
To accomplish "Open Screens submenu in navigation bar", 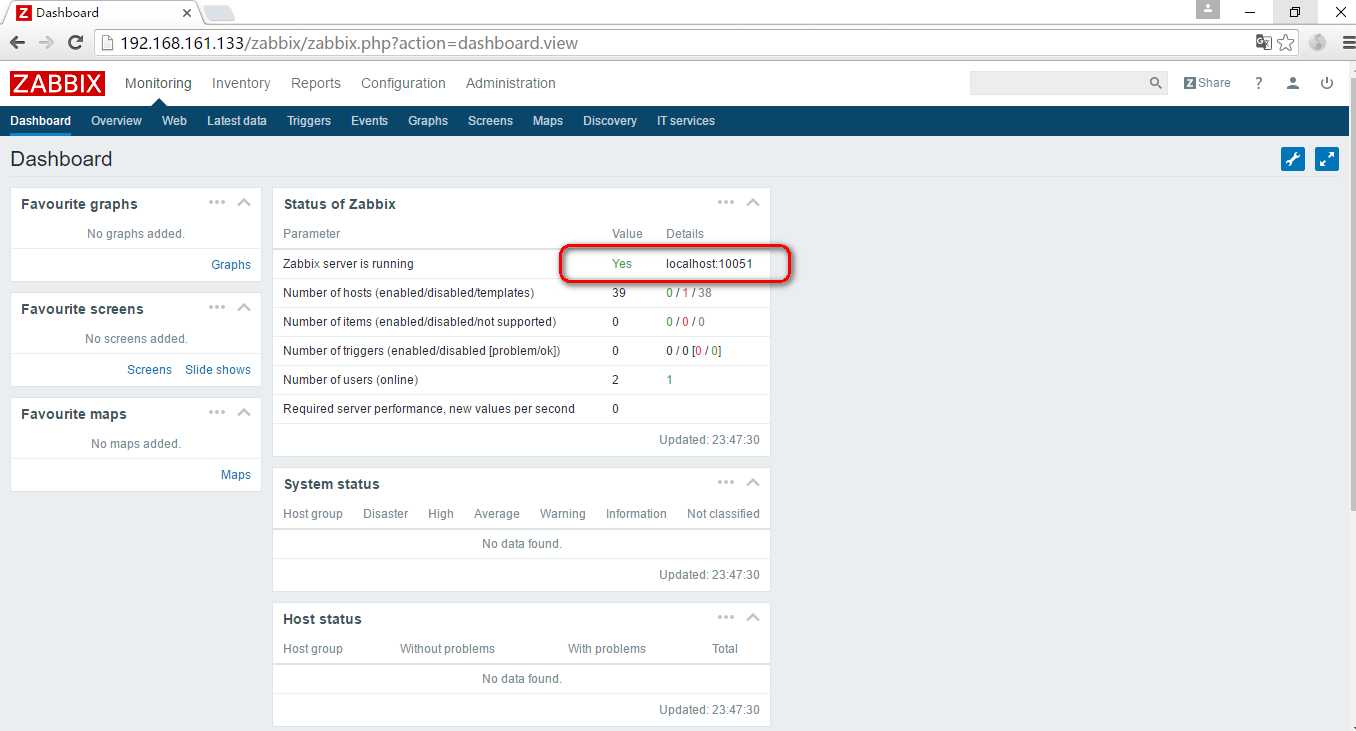I will (x=490, y=121).
